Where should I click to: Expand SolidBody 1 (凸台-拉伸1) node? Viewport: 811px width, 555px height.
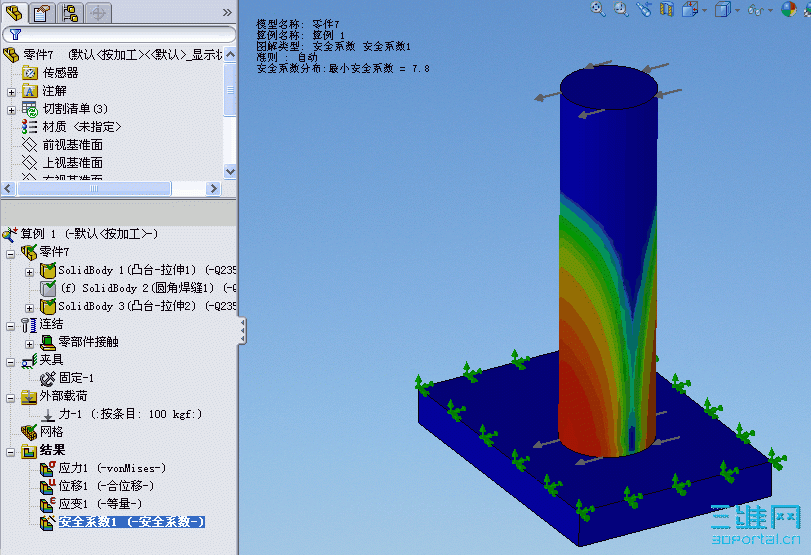29,272
